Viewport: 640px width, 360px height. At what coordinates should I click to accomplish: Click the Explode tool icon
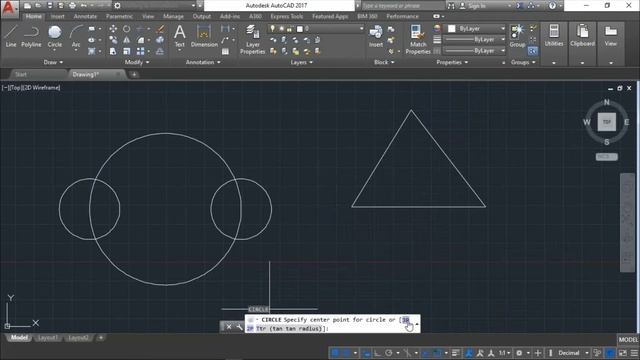[160, 40]
